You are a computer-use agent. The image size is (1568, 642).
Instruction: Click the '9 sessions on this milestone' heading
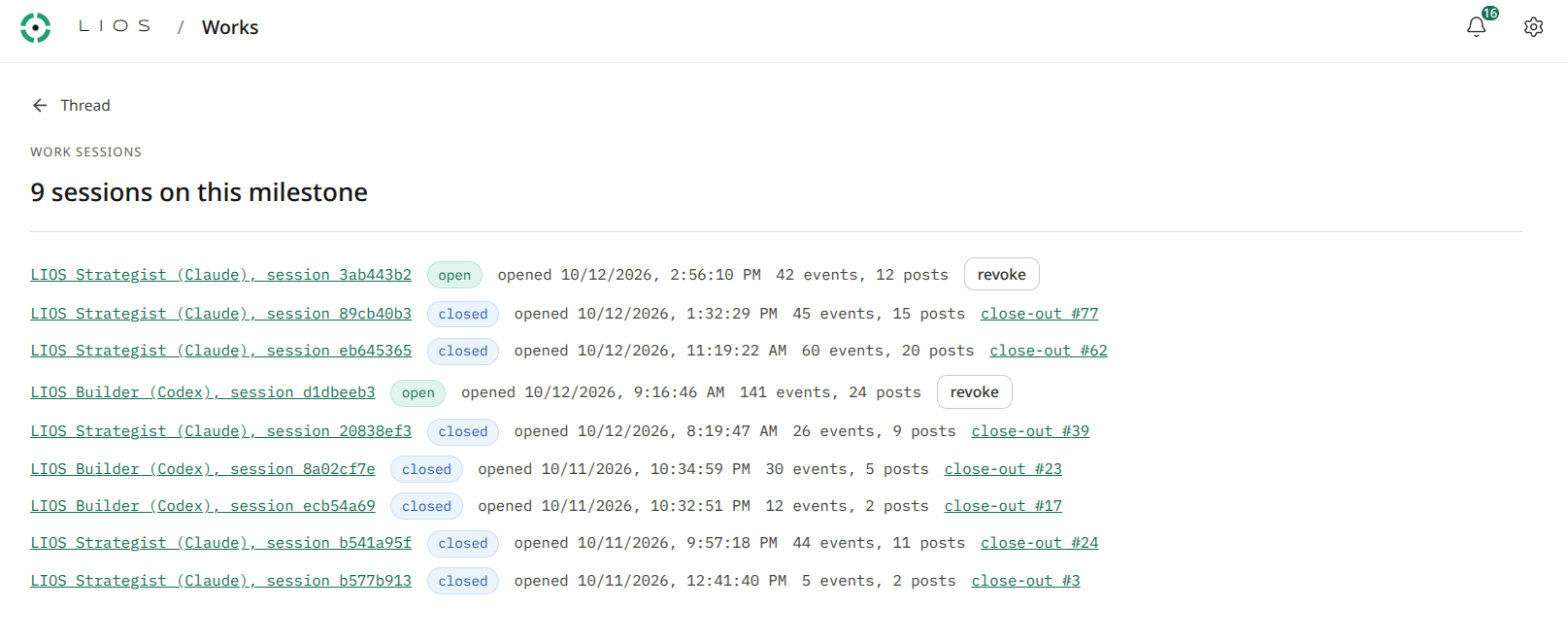[x=199, y=192]
